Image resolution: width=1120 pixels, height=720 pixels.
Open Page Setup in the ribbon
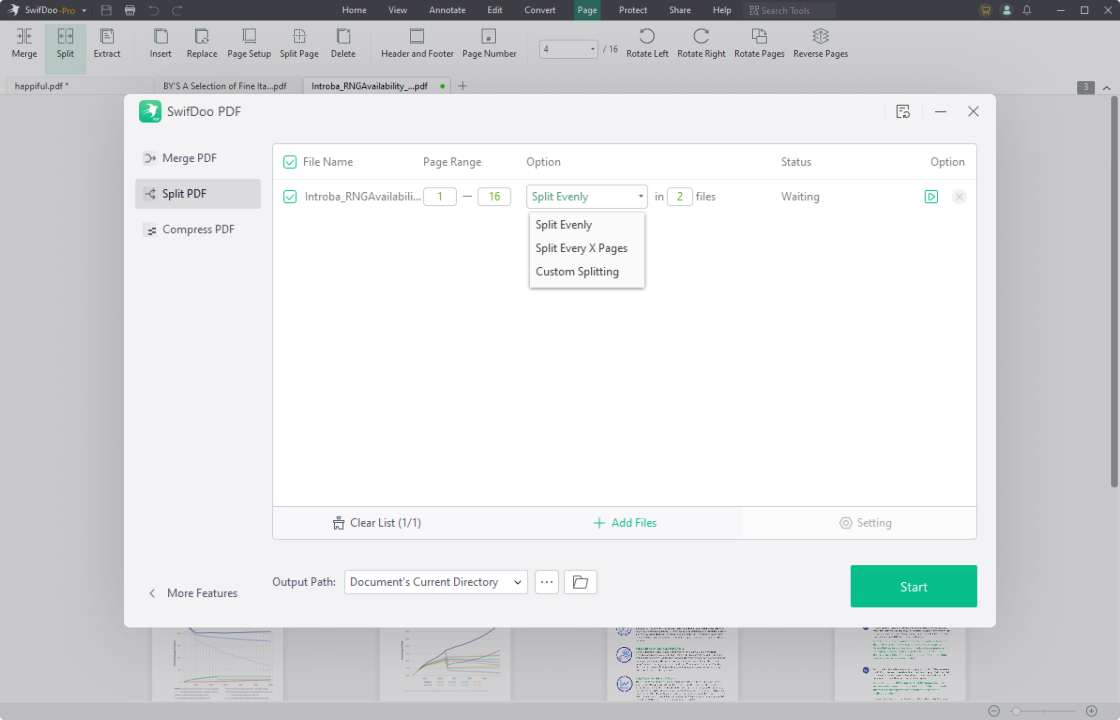pyautogui.click(x=249, y=44)
